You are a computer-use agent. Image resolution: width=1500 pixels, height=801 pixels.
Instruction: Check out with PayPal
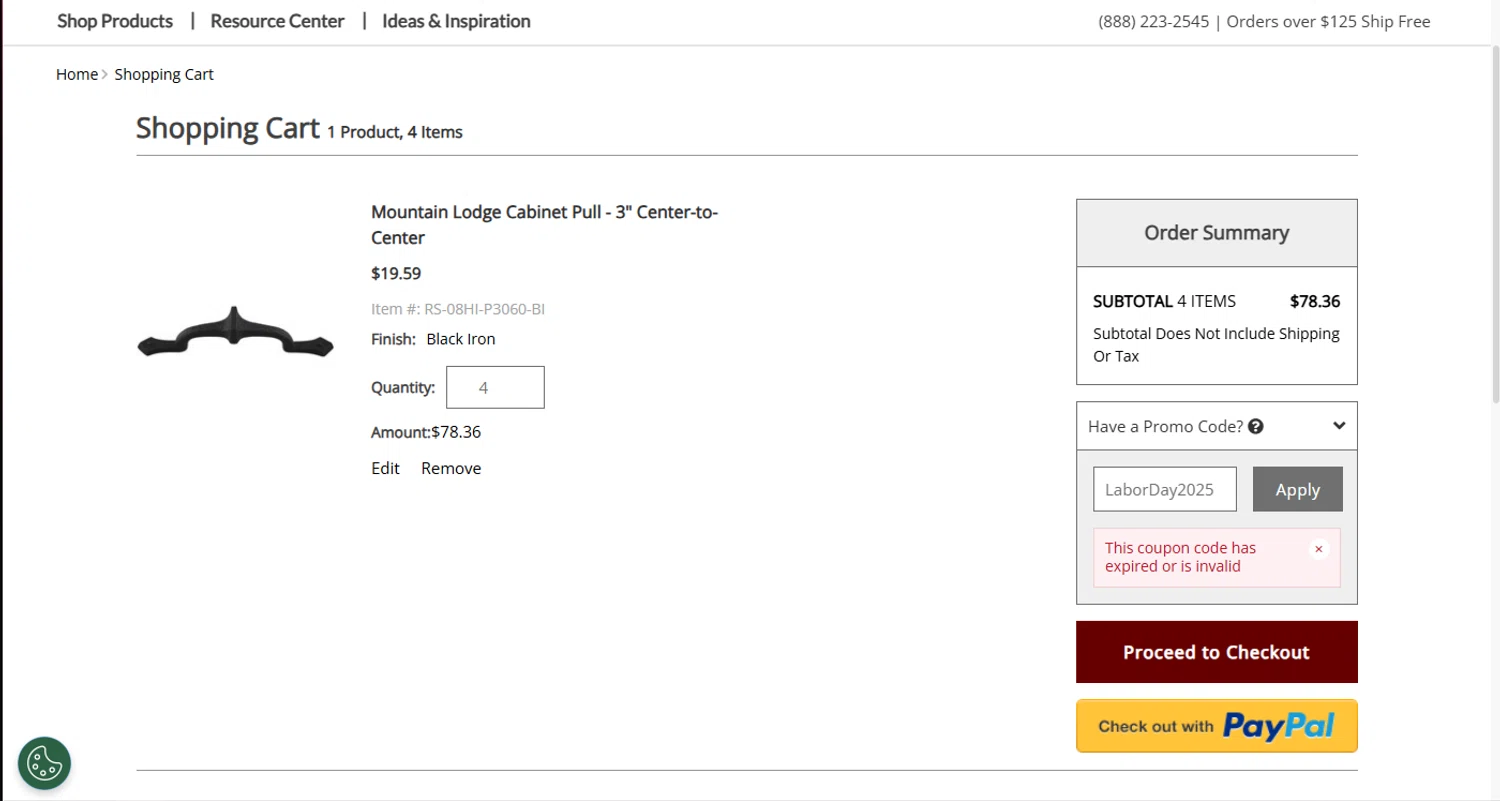tap(1216, 726)
